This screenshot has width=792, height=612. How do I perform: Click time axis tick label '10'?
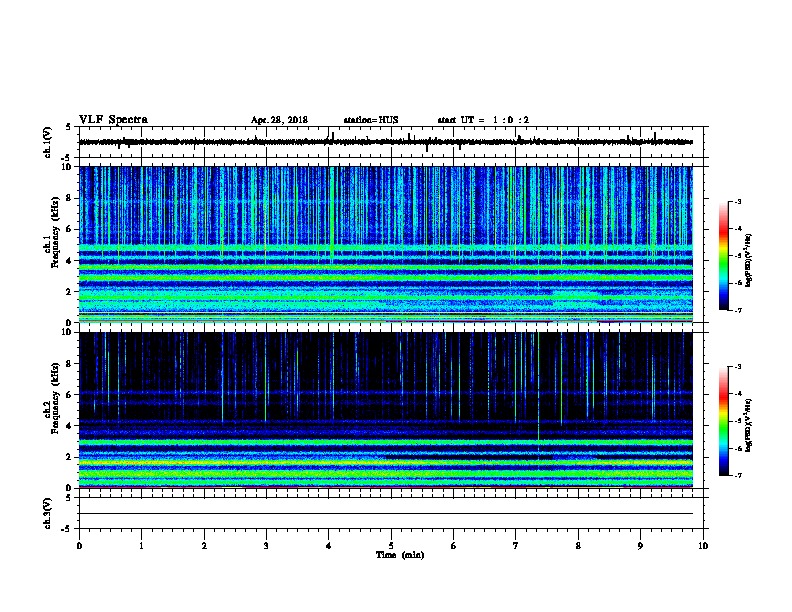point(703,545)
